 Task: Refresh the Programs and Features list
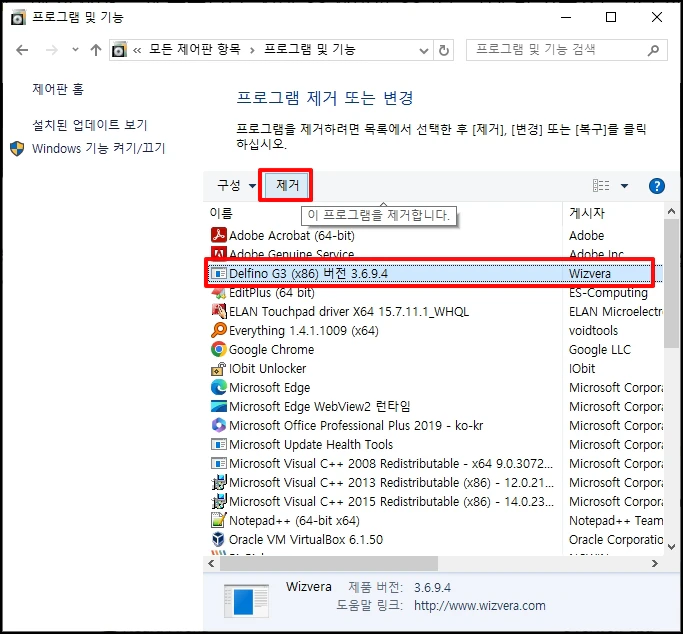coord(444,51)
